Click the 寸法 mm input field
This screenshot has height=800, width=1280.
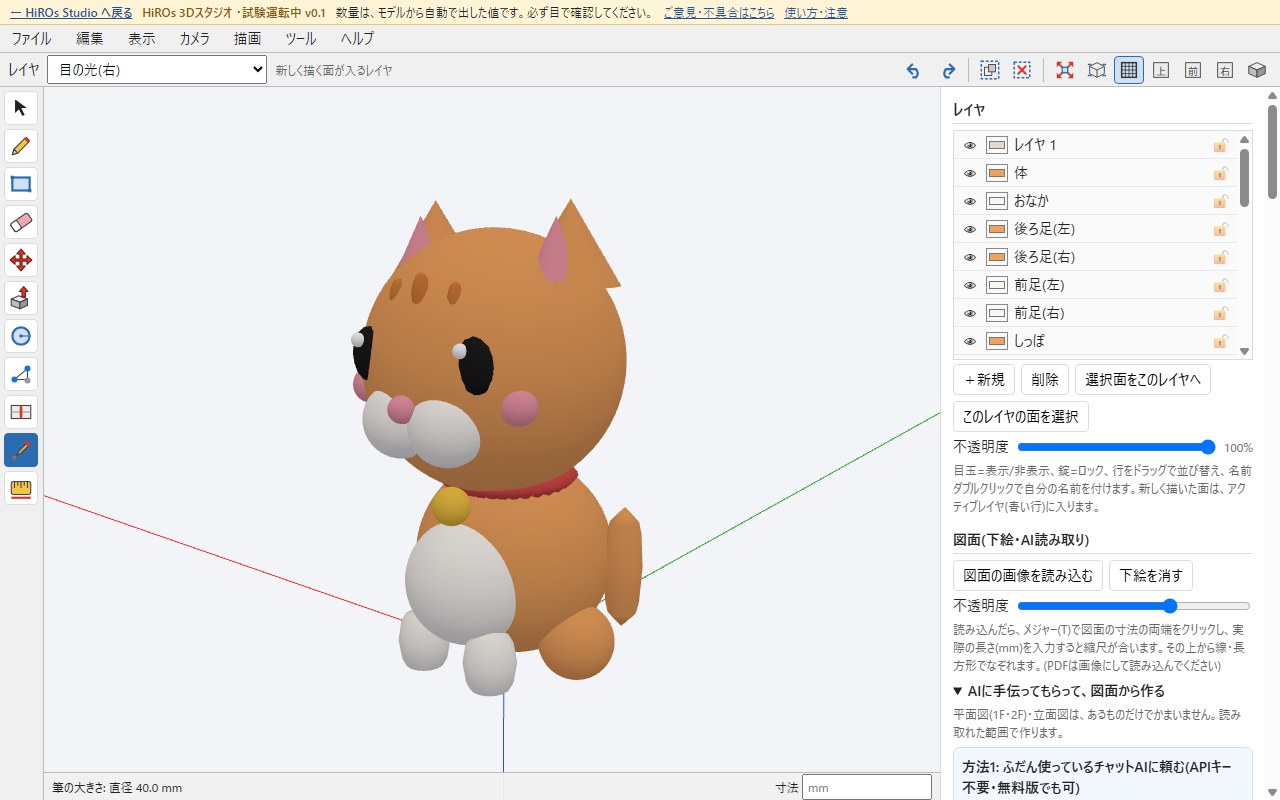[867, 787]
